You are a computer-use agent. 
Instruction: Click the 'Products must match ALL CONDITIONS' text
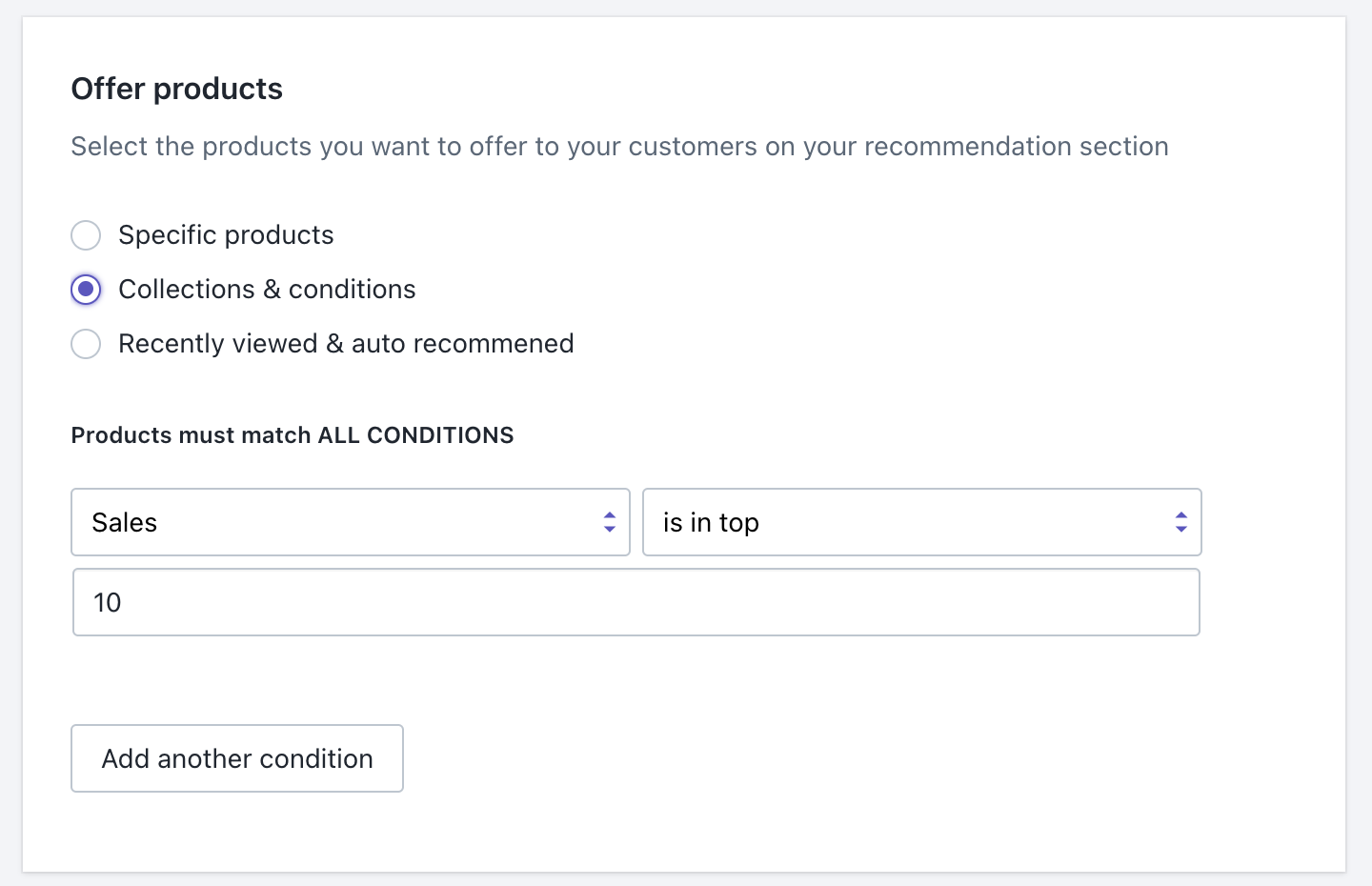(x=293, y=435)
